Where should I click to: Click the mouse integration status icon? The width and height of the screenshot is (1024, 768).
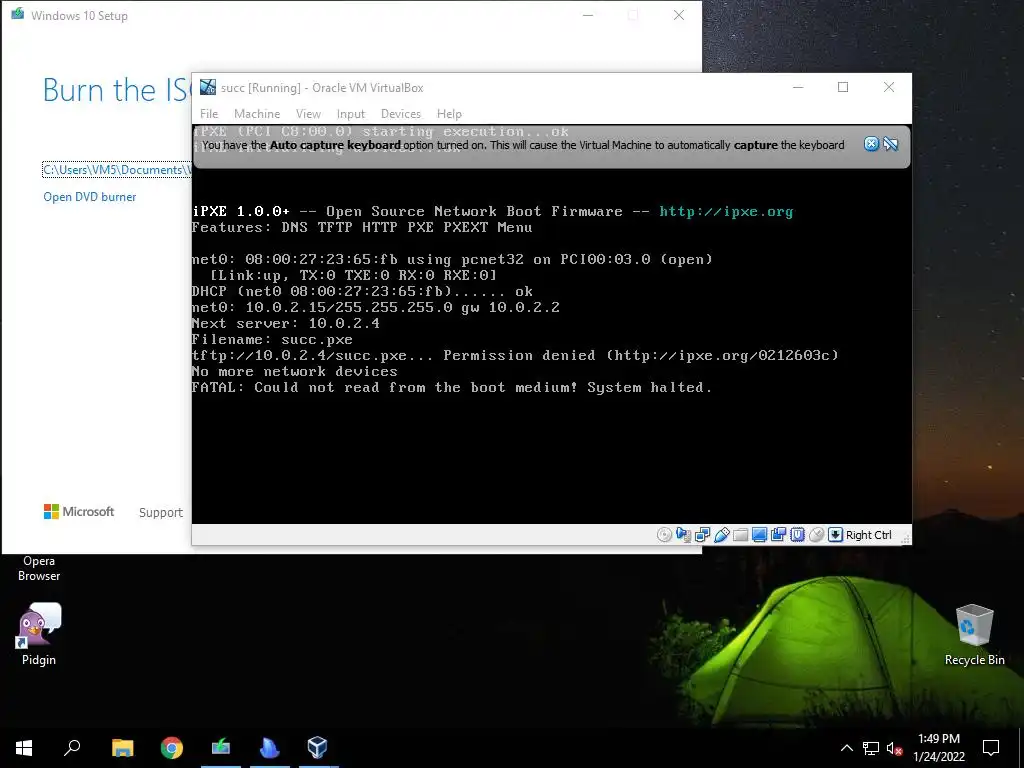point(816,535)
